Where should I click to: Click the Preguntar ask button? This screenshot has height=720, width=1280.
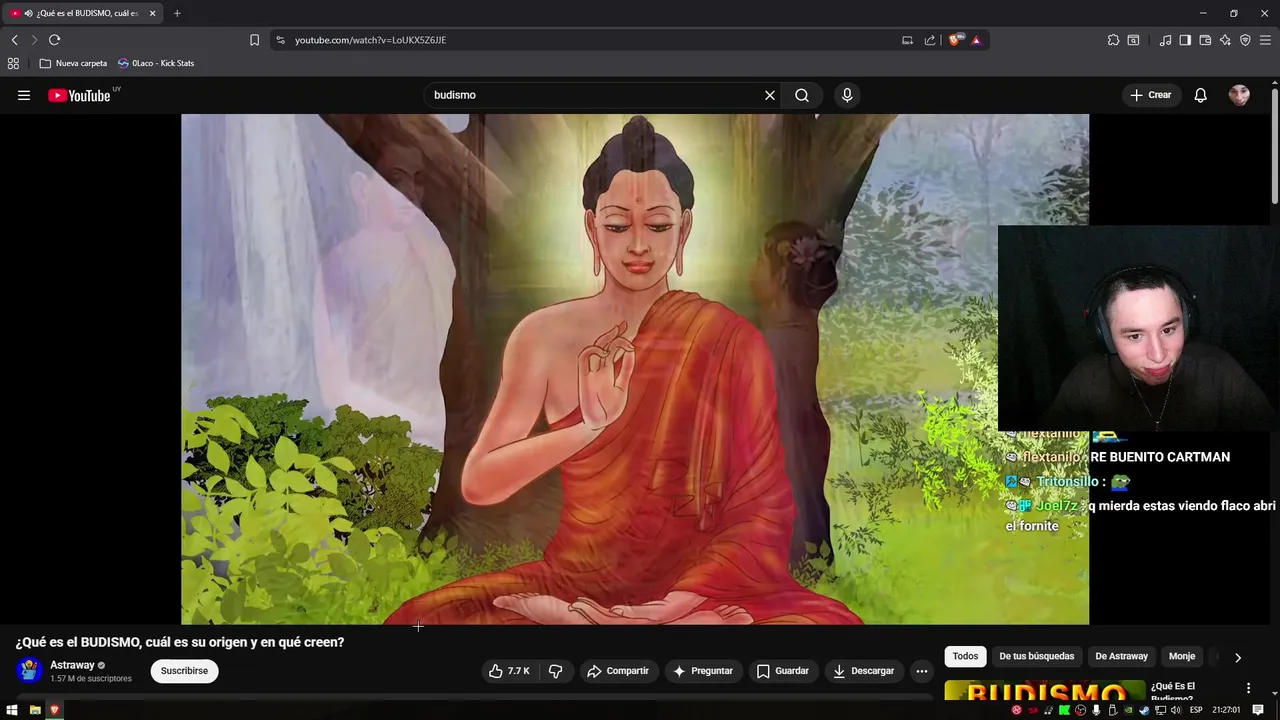coord(703,671)
